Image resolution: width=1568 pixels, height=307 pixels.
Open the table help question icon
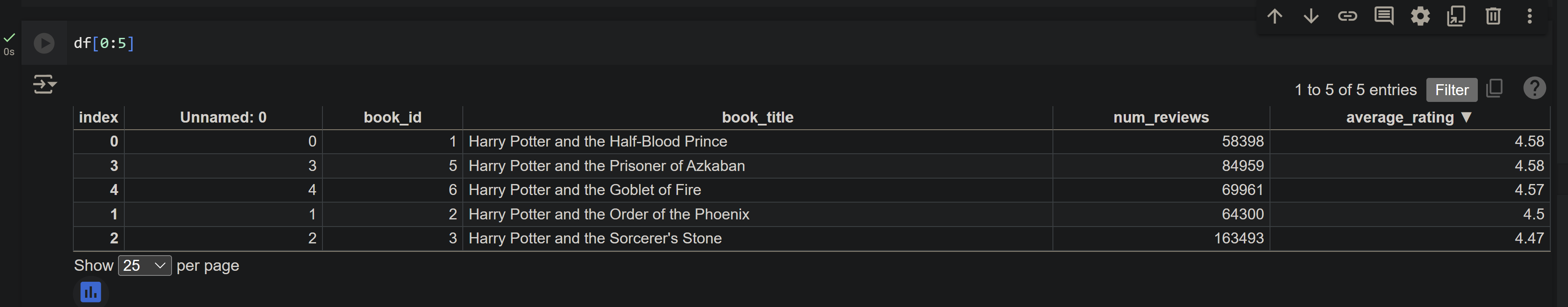[1534, 88]
